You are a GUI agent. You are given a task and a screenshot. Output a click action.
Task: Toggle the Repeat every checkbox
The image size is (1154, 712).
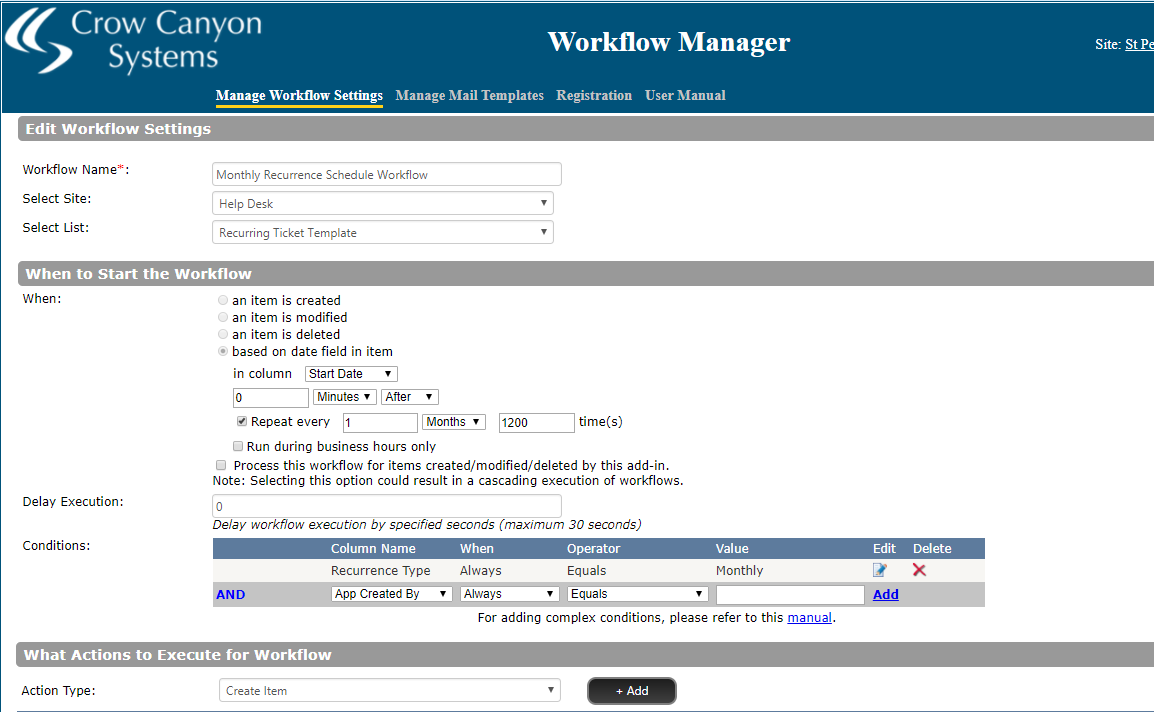[241, 421]
